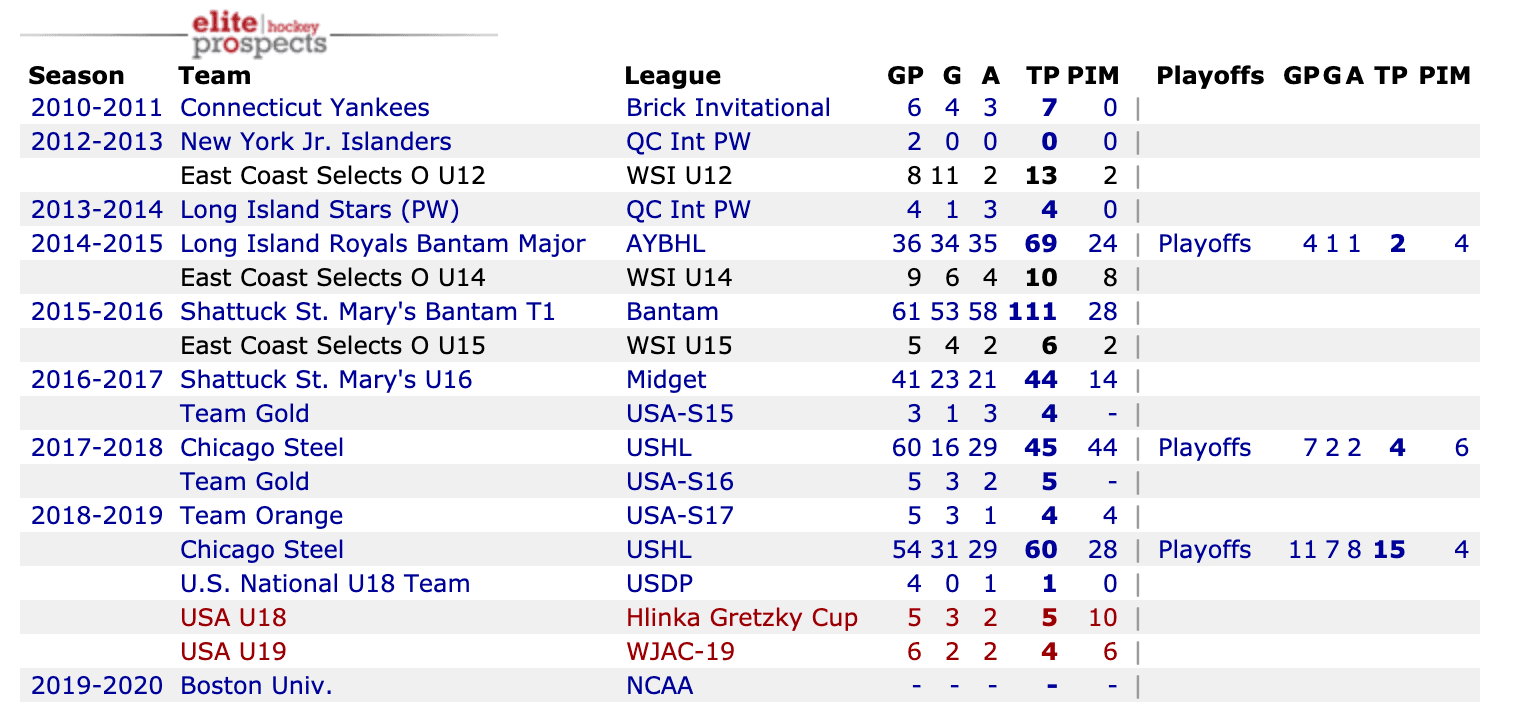Open the 2010-2011 season link
The width and height of the screenshot is (1516, 728).
pyautogui.click(x=96, y=108)
